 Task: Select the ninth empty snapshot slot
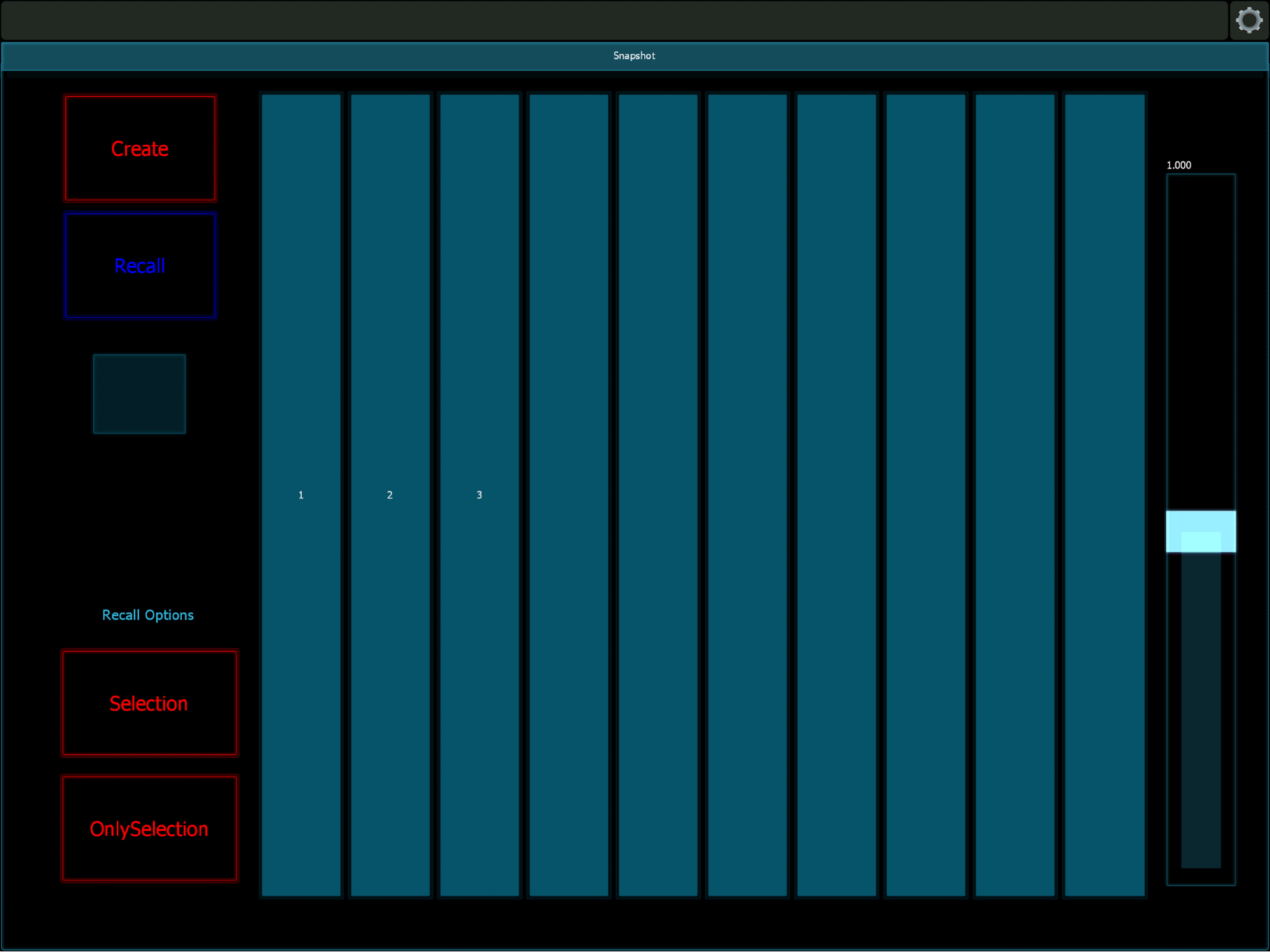click(x=1015, y=495)
